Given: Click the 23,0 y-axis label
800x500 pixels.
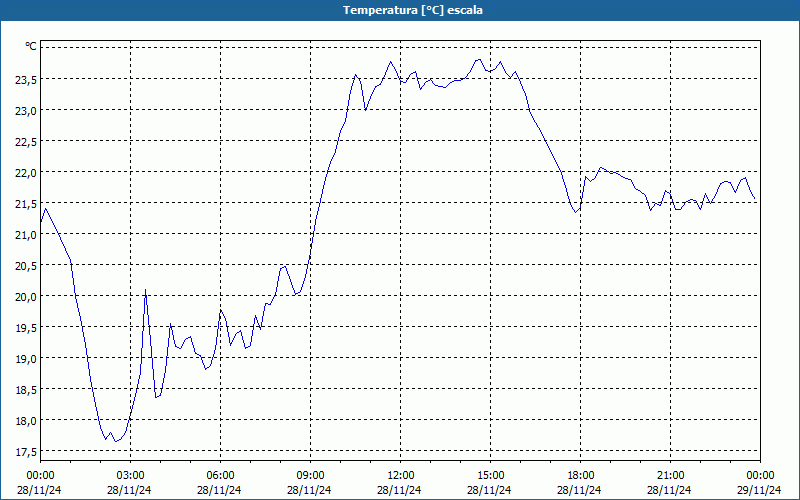Looking at the screenshot, I should point(26,110).
